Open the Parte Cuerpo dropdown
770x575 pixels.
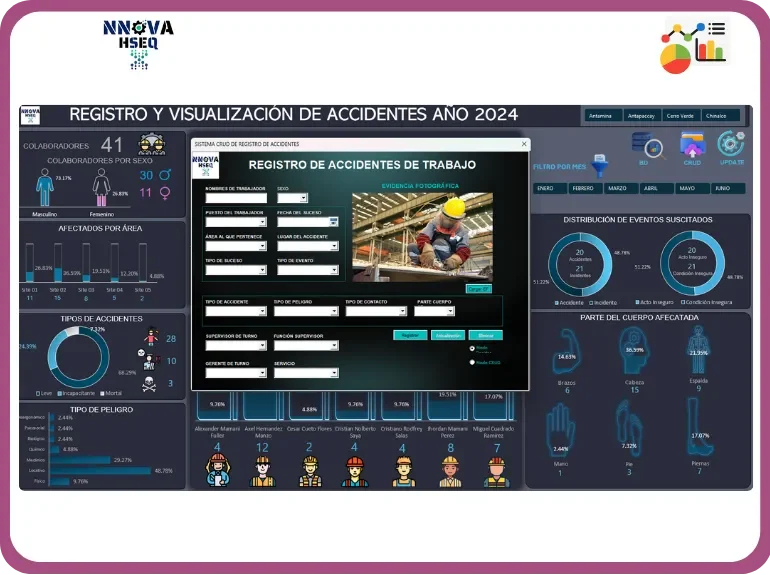point(449,311)
